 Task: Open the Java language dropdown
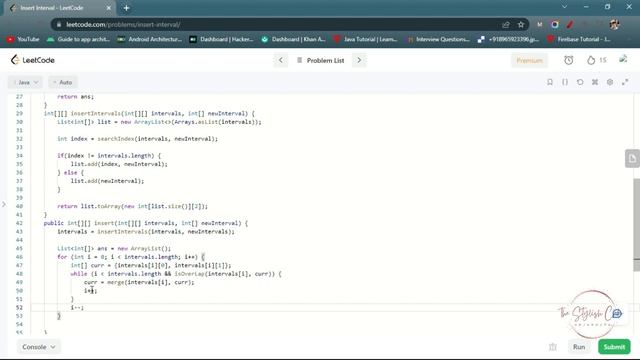(25, 82)
